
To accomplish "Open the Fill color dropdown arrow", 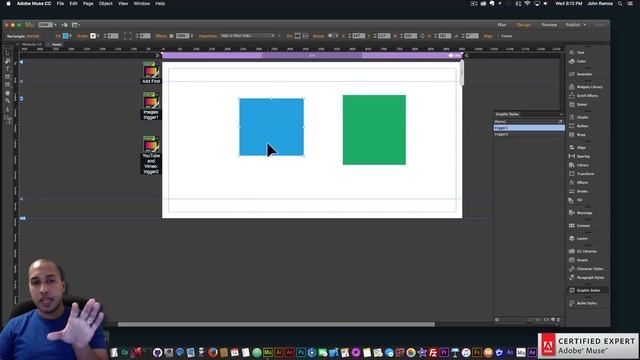I will (70, 36).
